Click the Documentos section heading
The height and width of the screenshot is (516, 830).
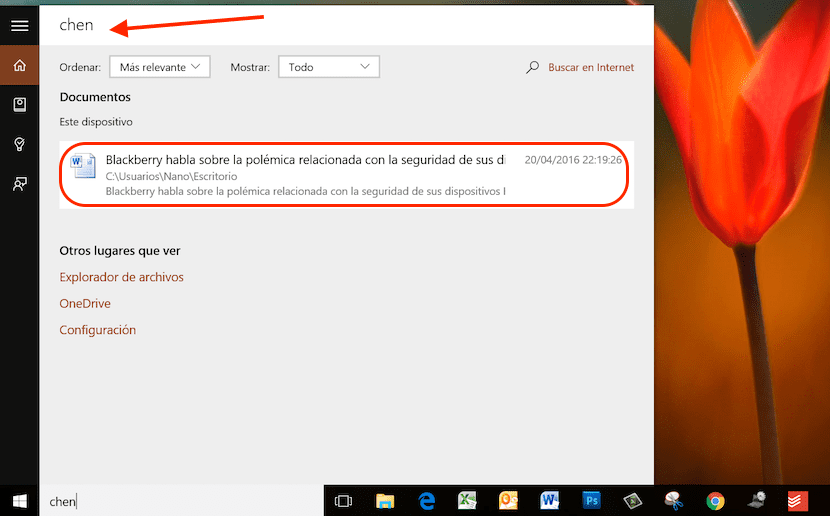pyautogui.click(x=95, y=97)
